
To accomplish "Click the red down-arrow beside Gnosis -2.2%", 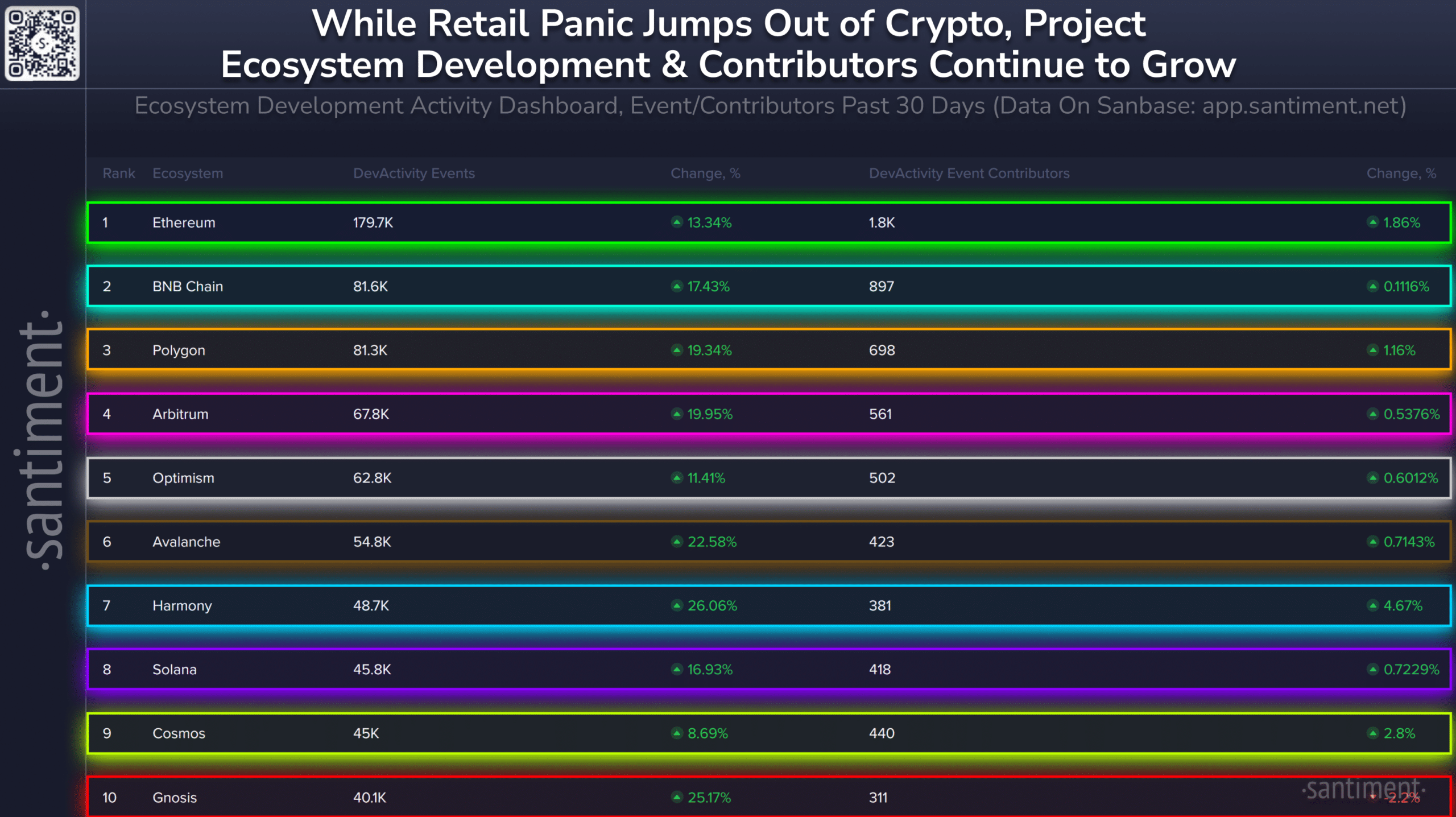I will pos(1373,797).
